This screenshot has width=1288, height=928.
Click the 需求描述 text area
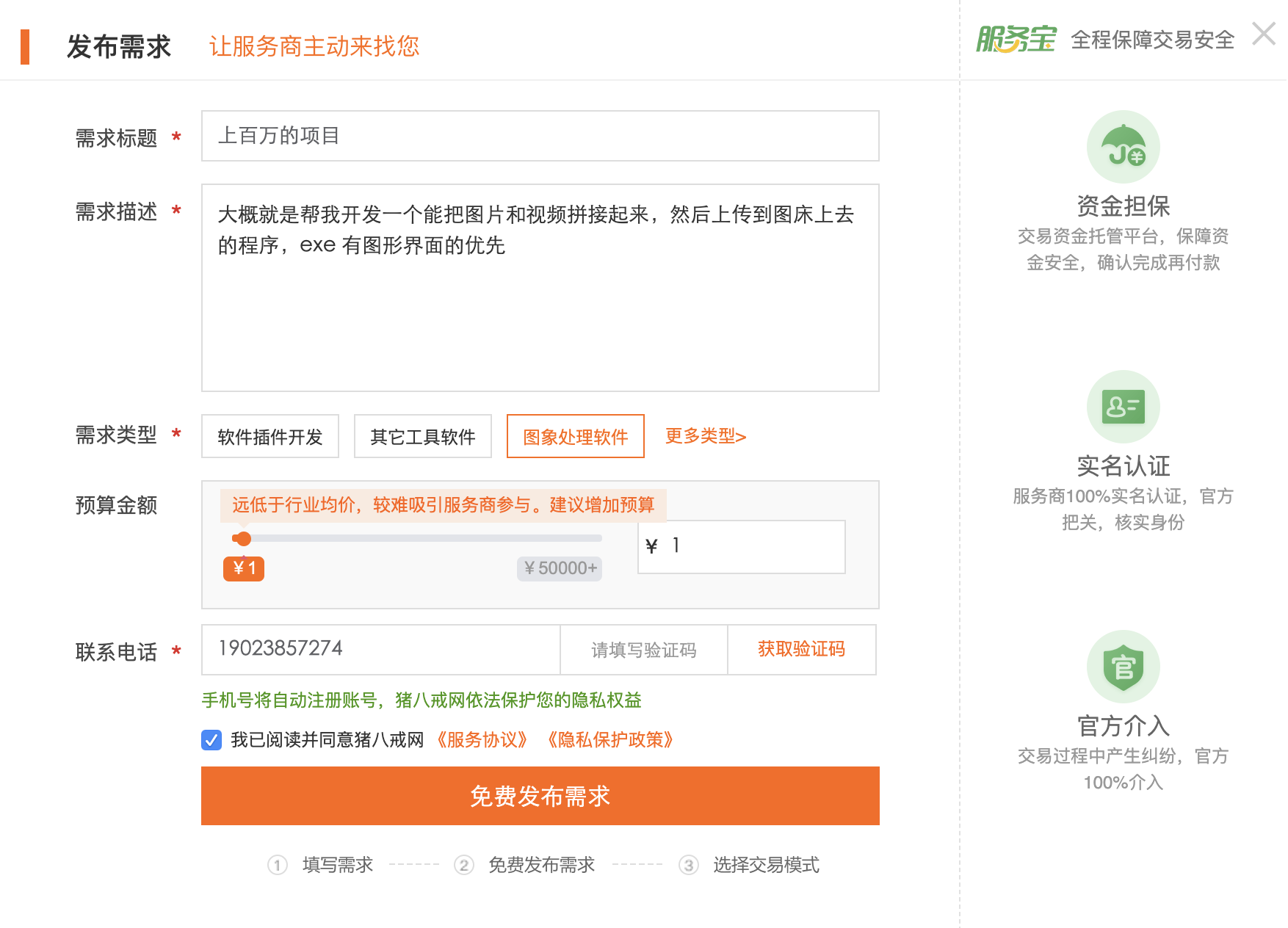click(540, 288)
